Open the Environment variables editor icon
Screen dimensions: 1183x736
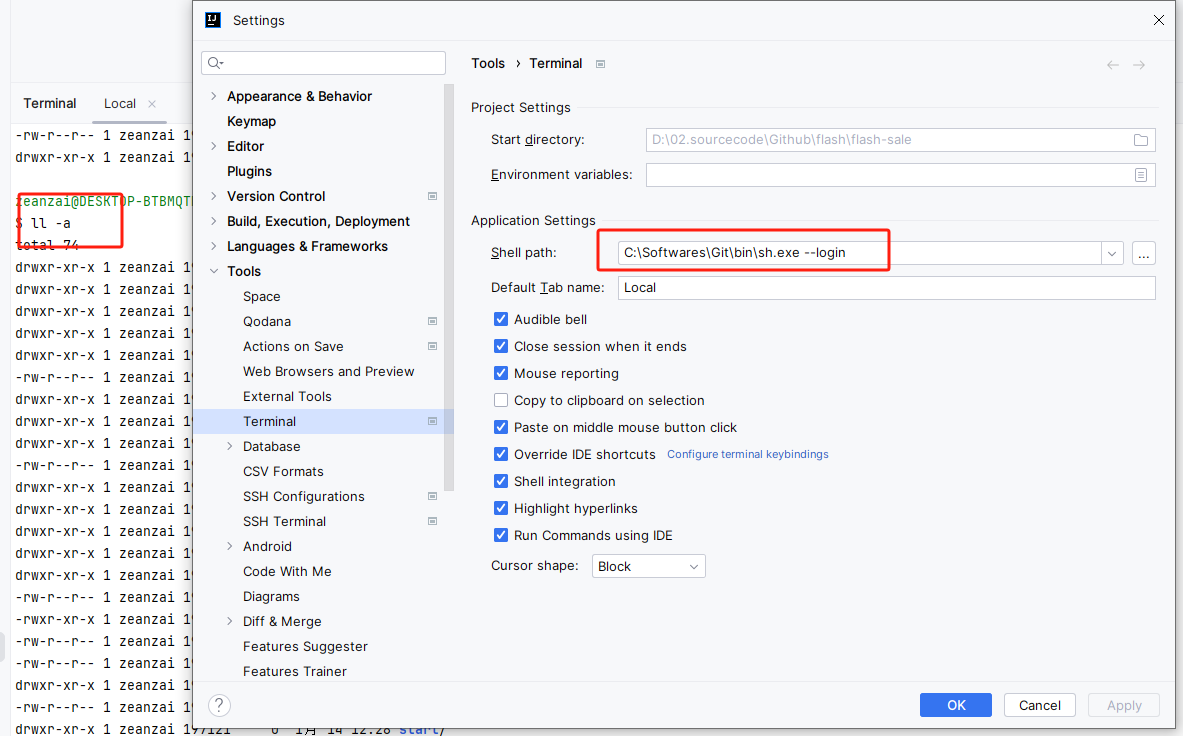point(1140,175)
